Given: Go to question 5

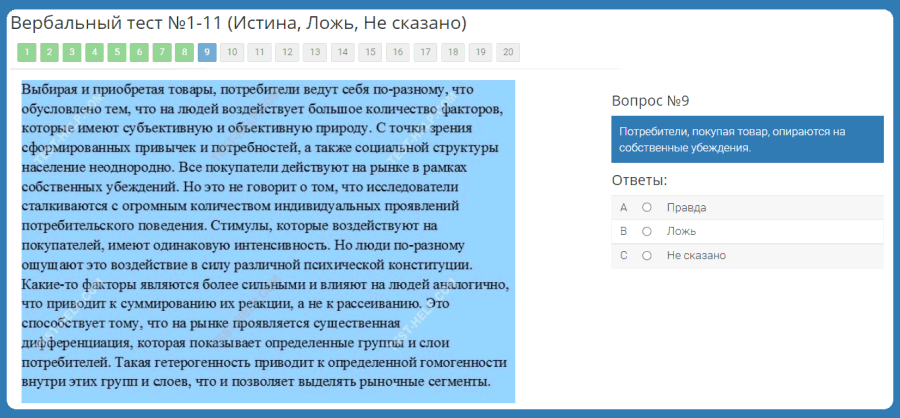Looking at the screenshot, I should pyautogui.click(x=117, y=52).
